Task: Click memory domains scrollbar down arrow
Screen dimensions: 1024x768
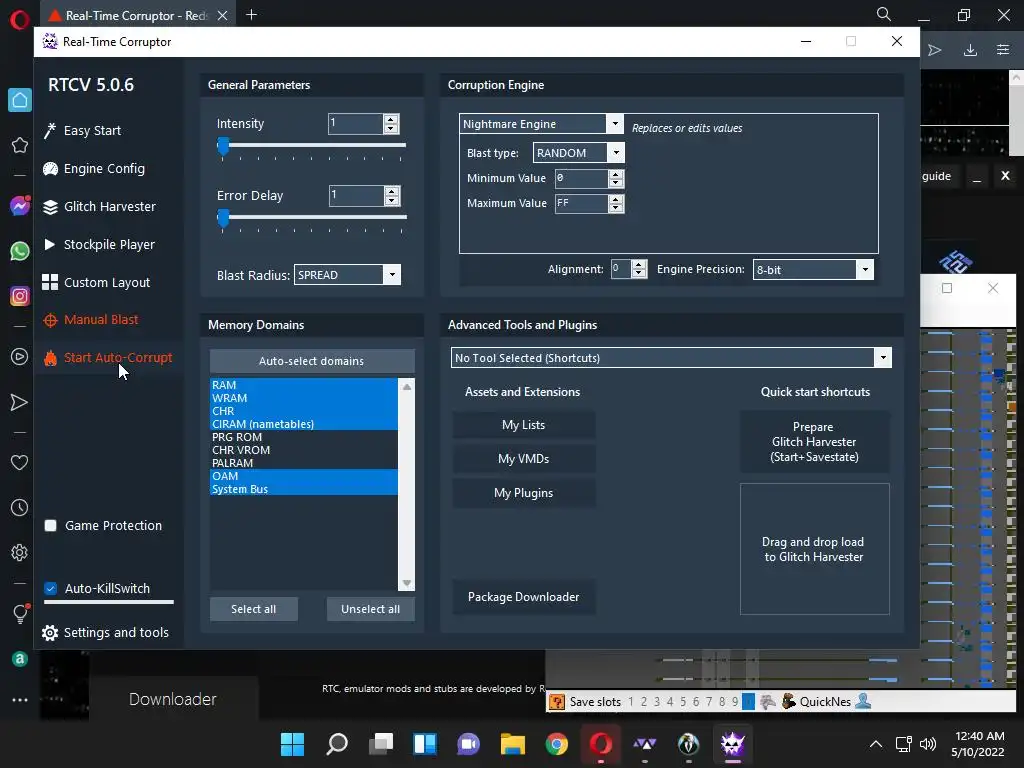Action: click(407, 583)
